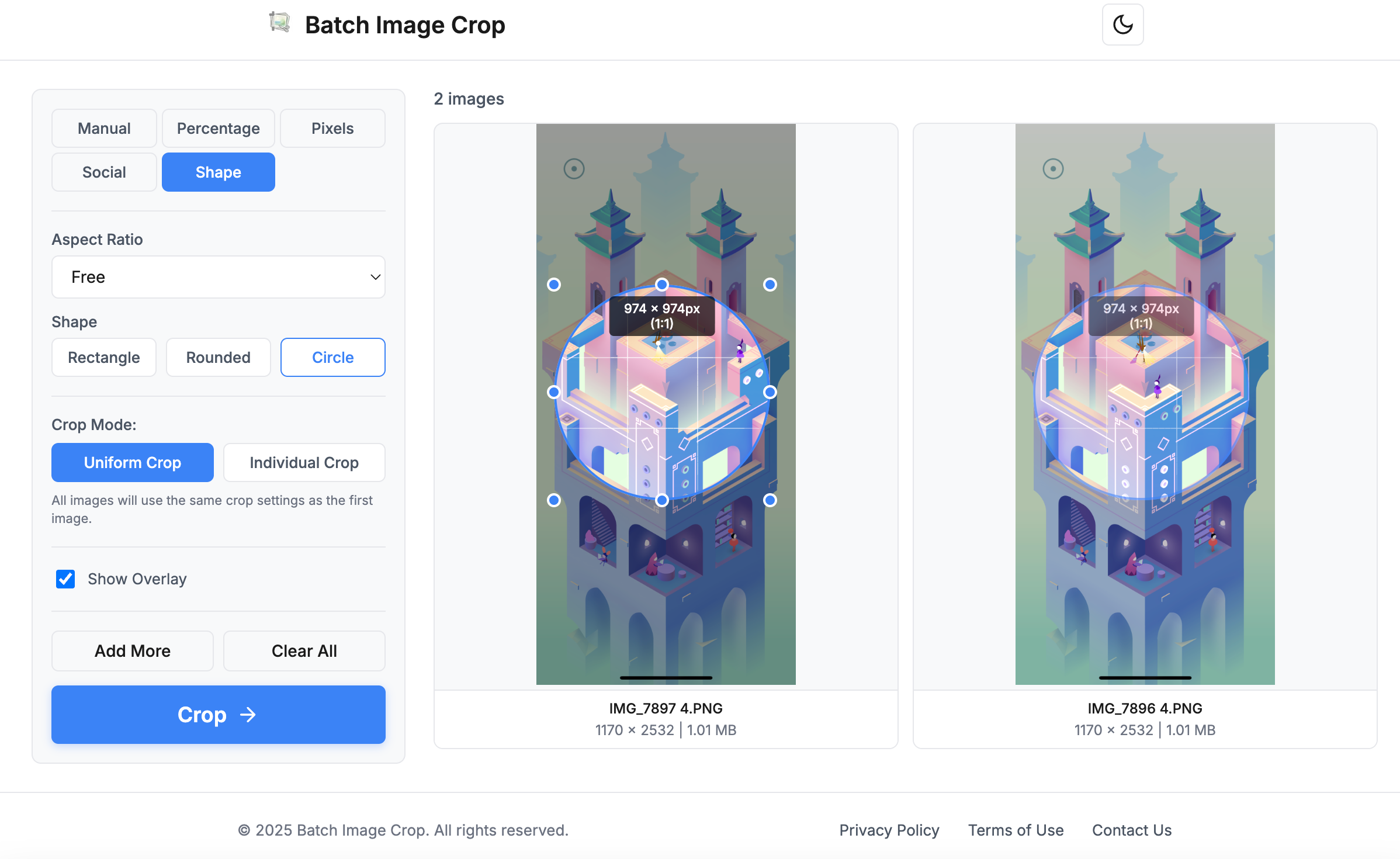Switch to Individual Crop mode
Image resolution: width=1400 pixels, height=859 pixels.
304,463
